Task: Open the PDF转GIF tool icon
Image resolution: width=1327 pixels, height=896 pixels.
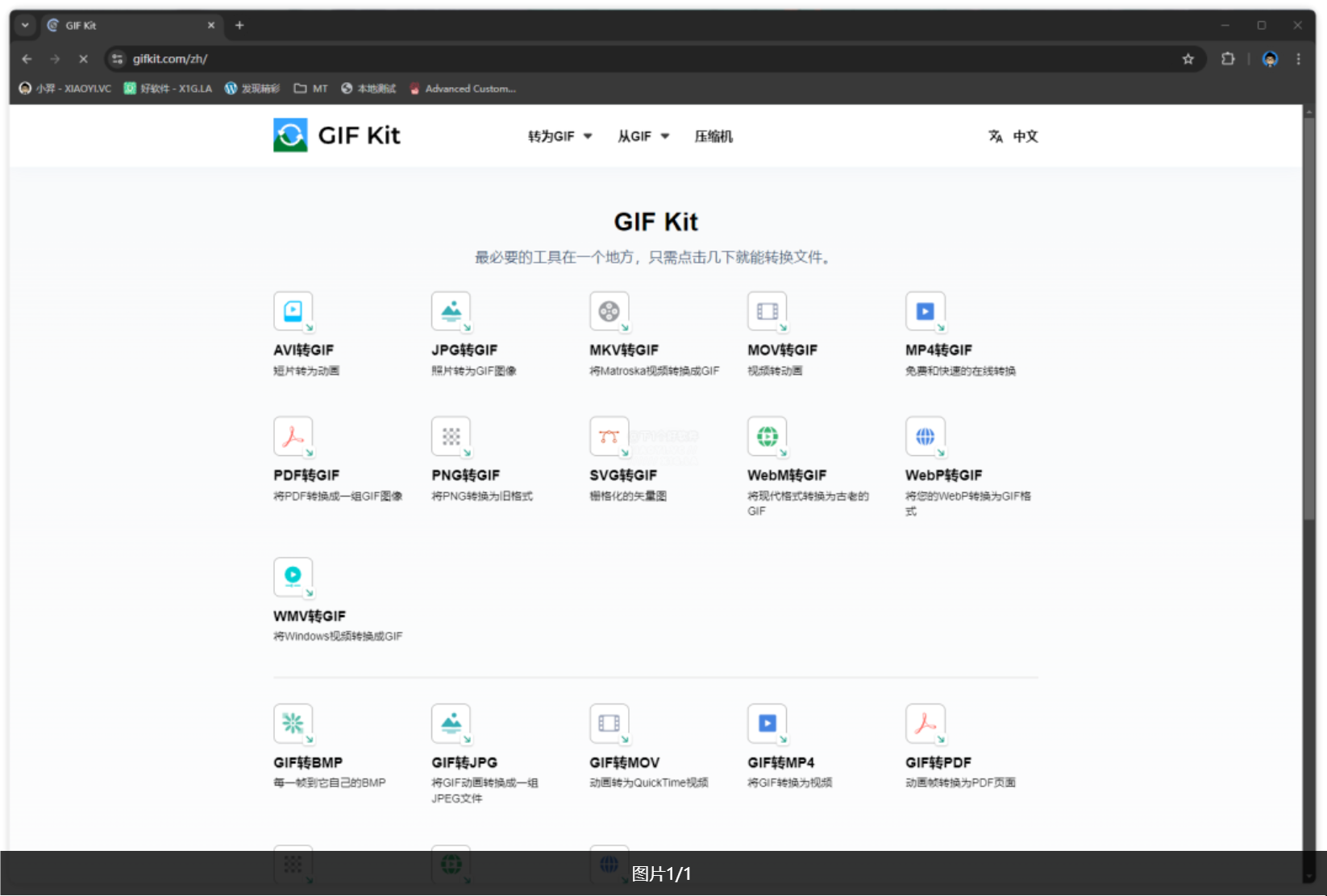Action: pyautogui.click(x=293, y=437)
